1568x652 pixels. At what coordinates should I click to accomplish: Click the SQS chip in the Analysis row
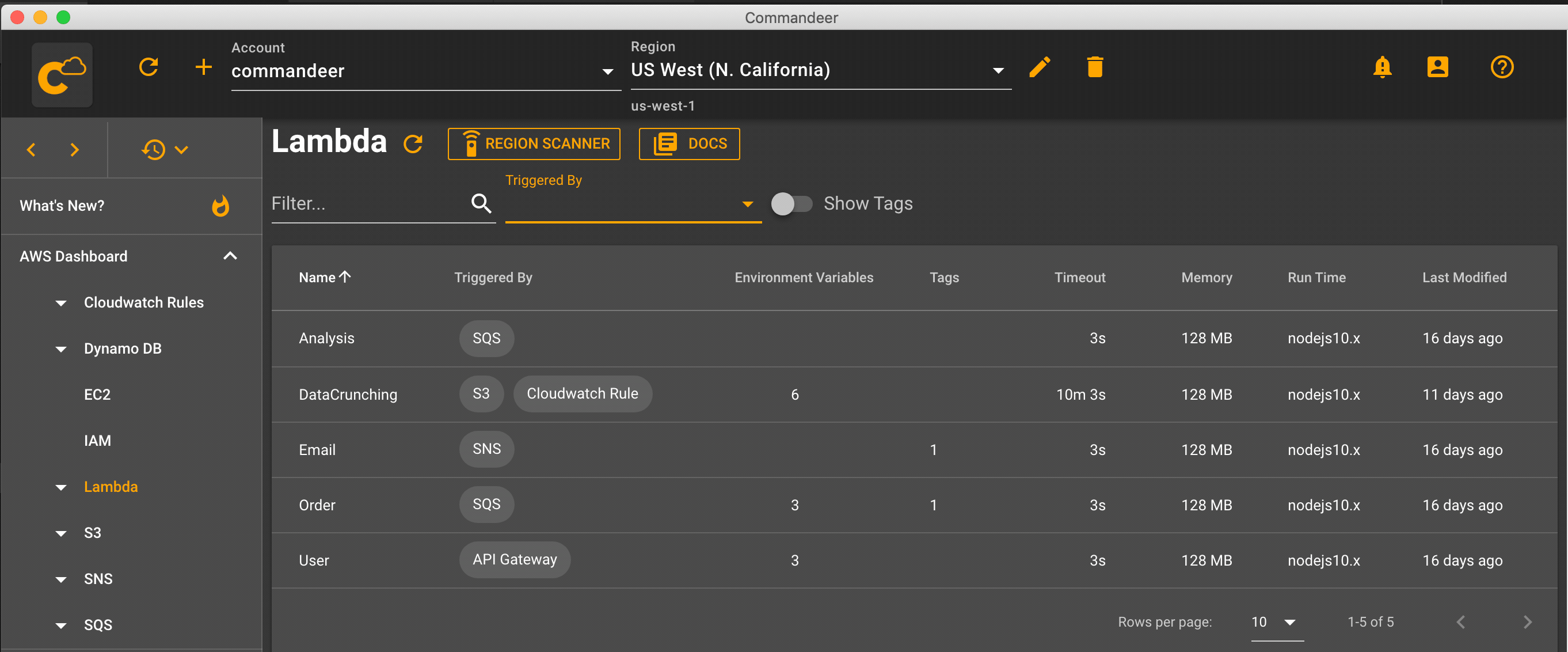click(486, 338)
